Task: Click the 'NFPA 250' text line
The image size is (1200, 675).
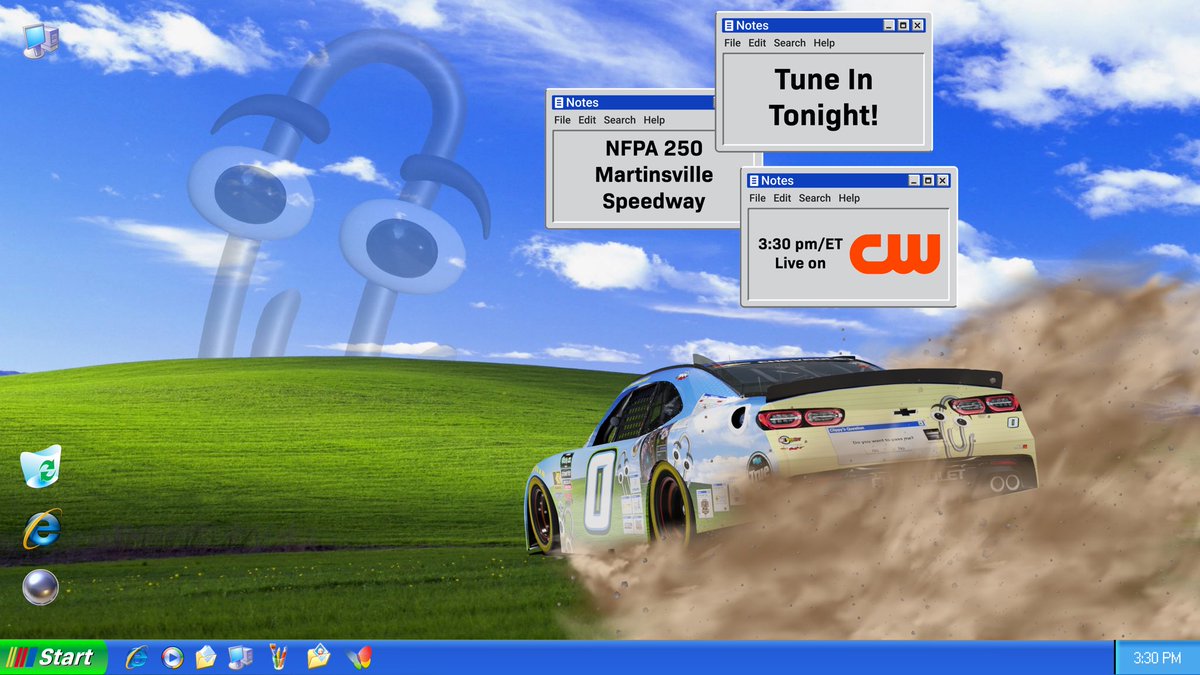Action: pyautogui.click(x=654, y=148)
